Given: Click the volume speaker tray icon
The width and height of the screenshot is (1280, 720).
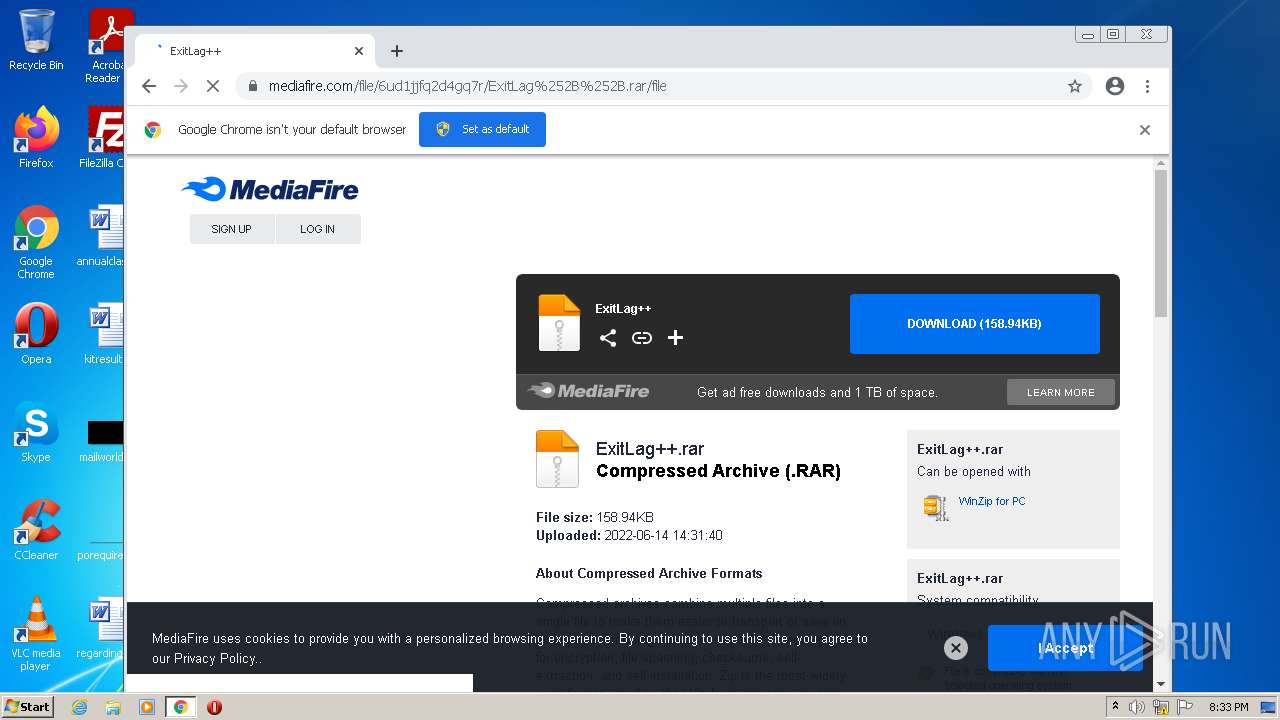Looking at the screenshot, I should coord(1137,707).
